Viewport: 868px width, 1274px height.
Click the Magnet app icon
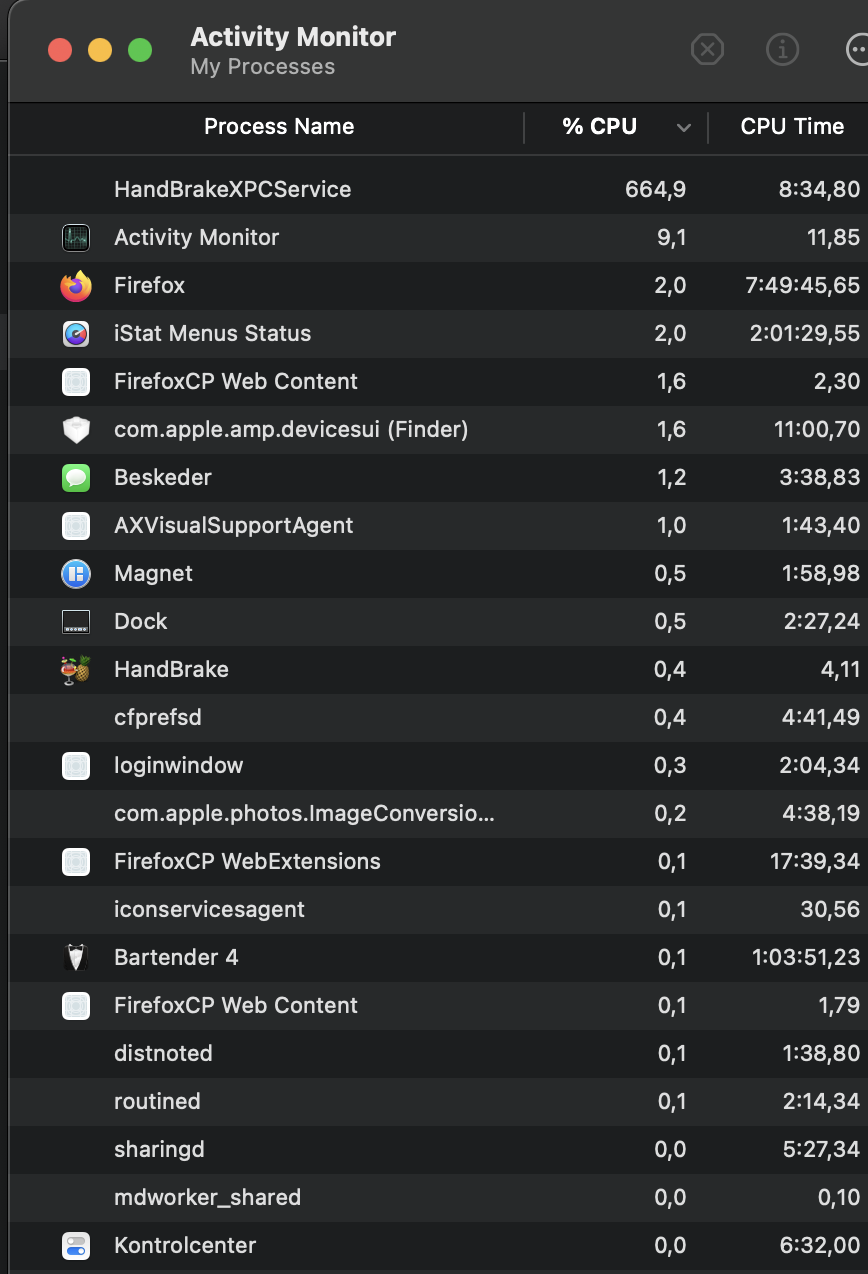click(x=76, y=574)
